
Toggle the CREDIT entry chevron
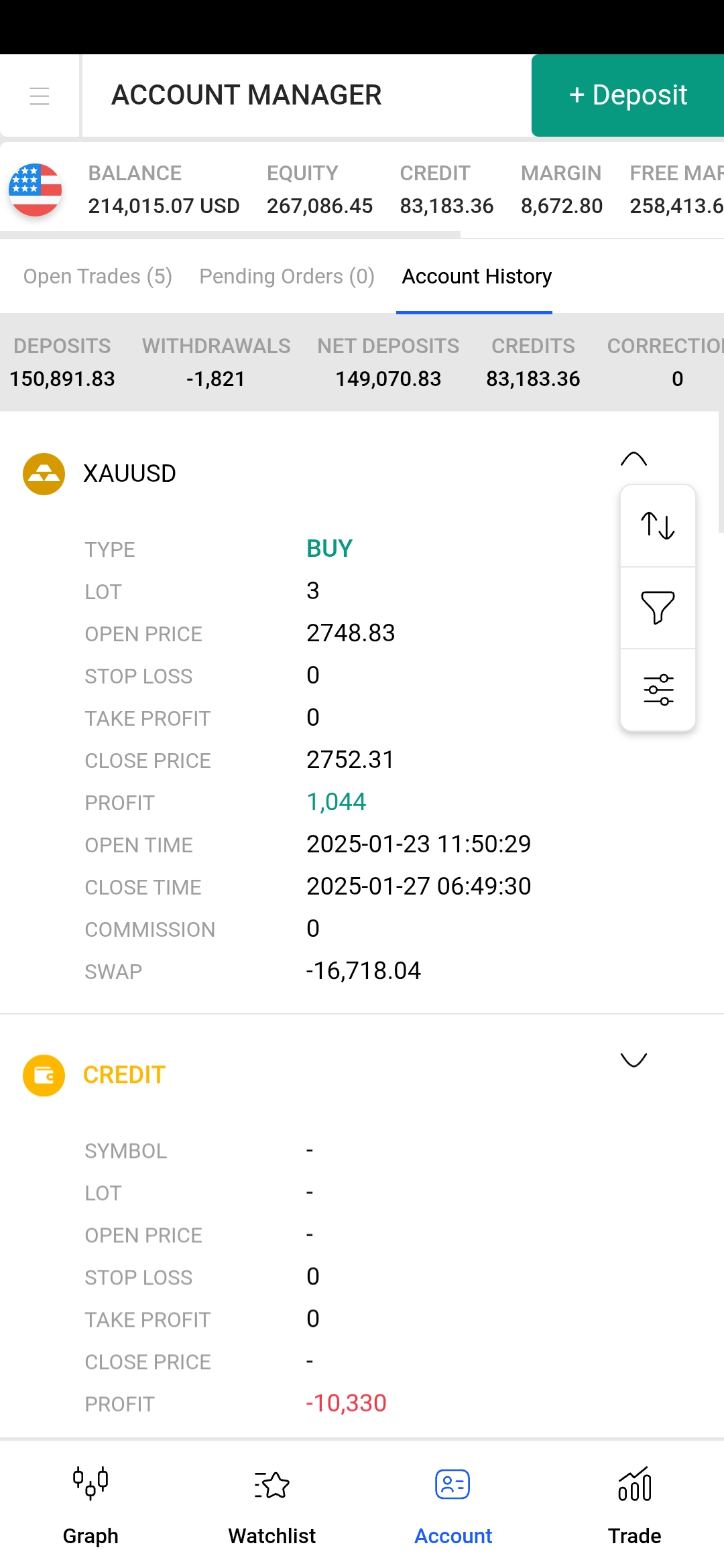[633, 1059]
